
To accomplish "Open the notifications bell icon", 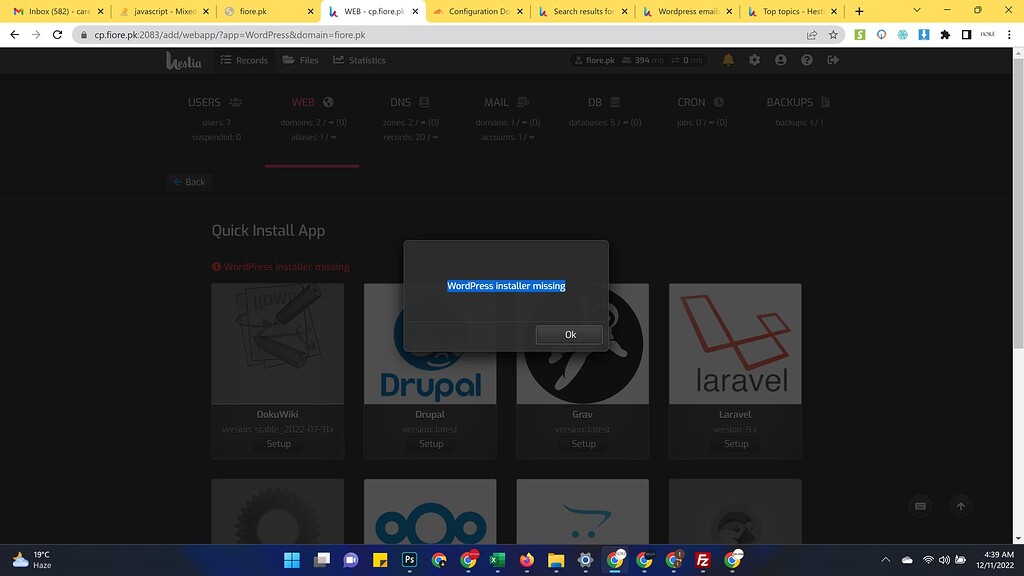I will pyautogui.click(x=729, y=60).
